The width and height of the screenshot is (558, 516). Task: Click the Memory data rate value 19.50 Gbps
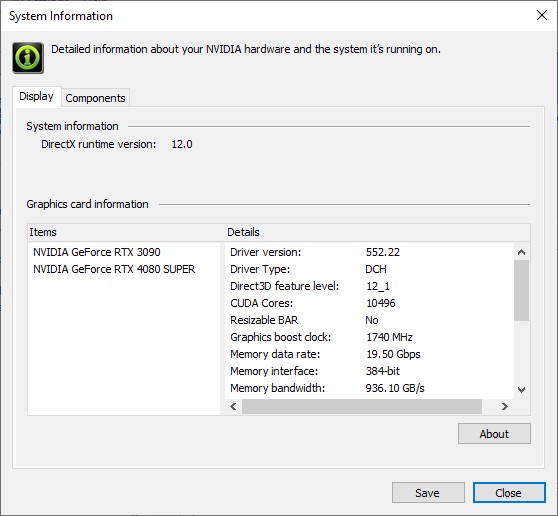tap(393, 354)
